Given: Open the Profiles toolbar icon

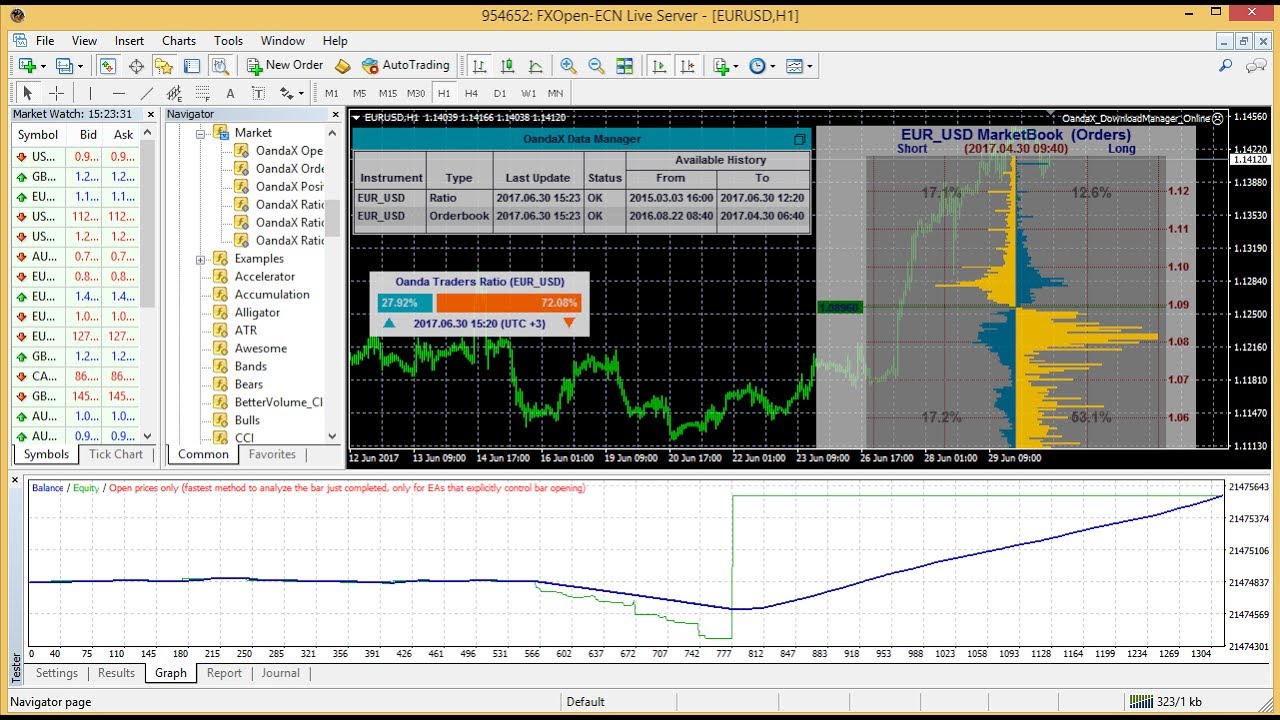Looking at the screenshot, I should coord(64,66).
